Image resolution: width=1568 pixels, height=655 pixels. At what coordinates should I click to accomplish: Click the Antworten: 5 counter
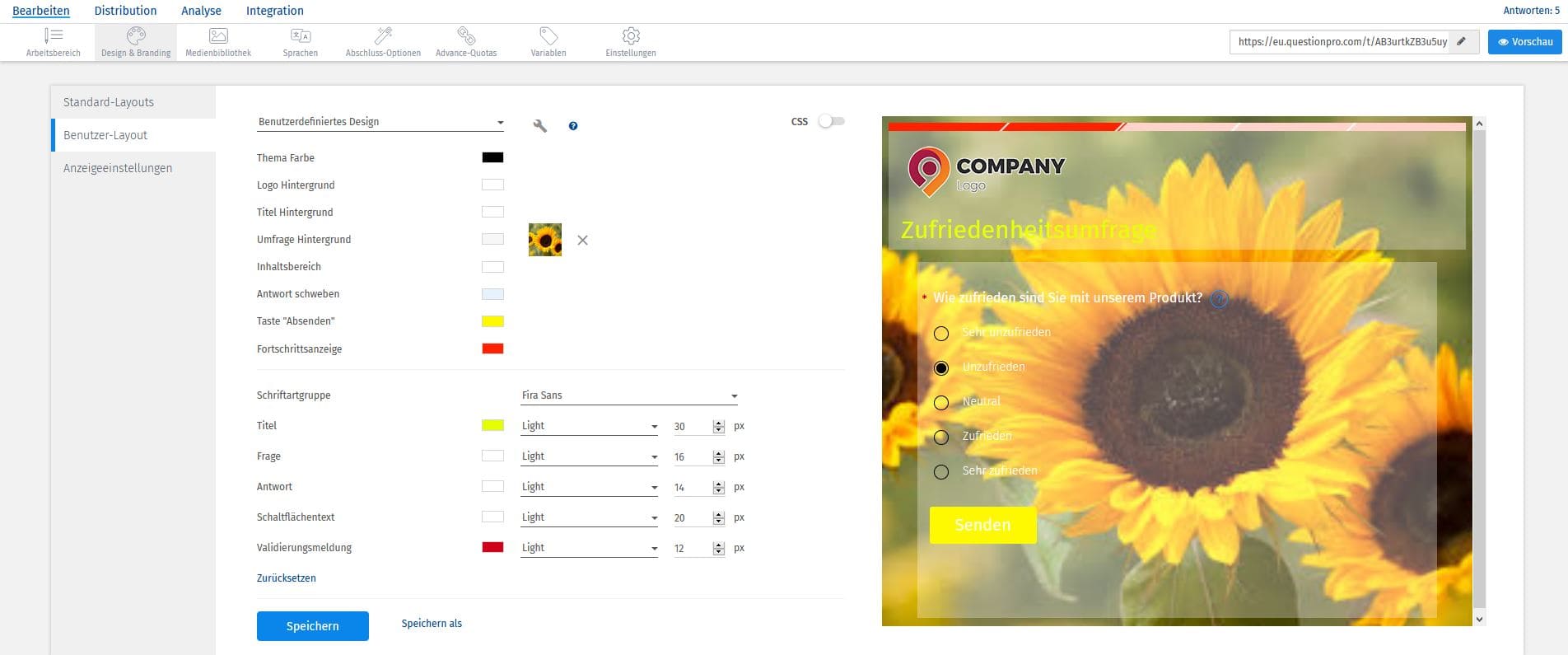(1532, 11)
